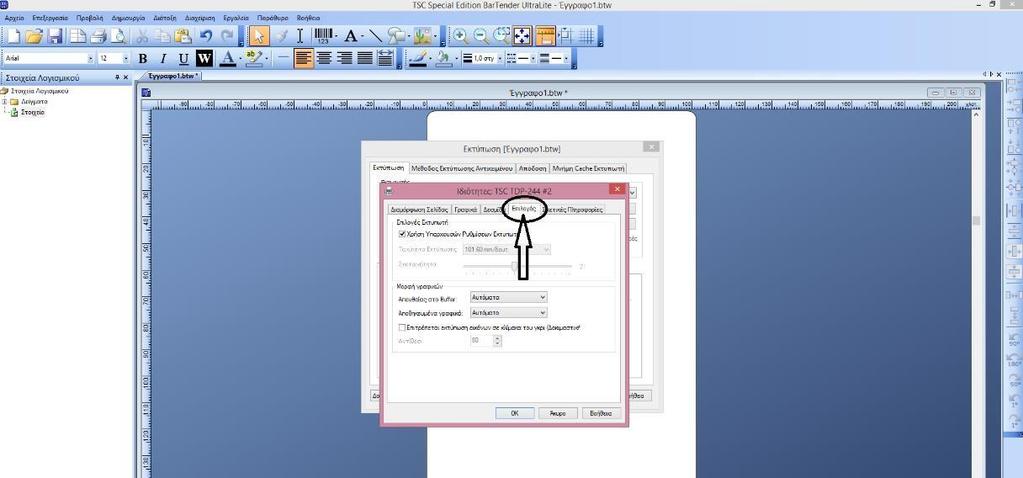Screen dimensions: 1023x478
Task: Open the Δημιουργία menu
Action: click(x=128, y=18)
